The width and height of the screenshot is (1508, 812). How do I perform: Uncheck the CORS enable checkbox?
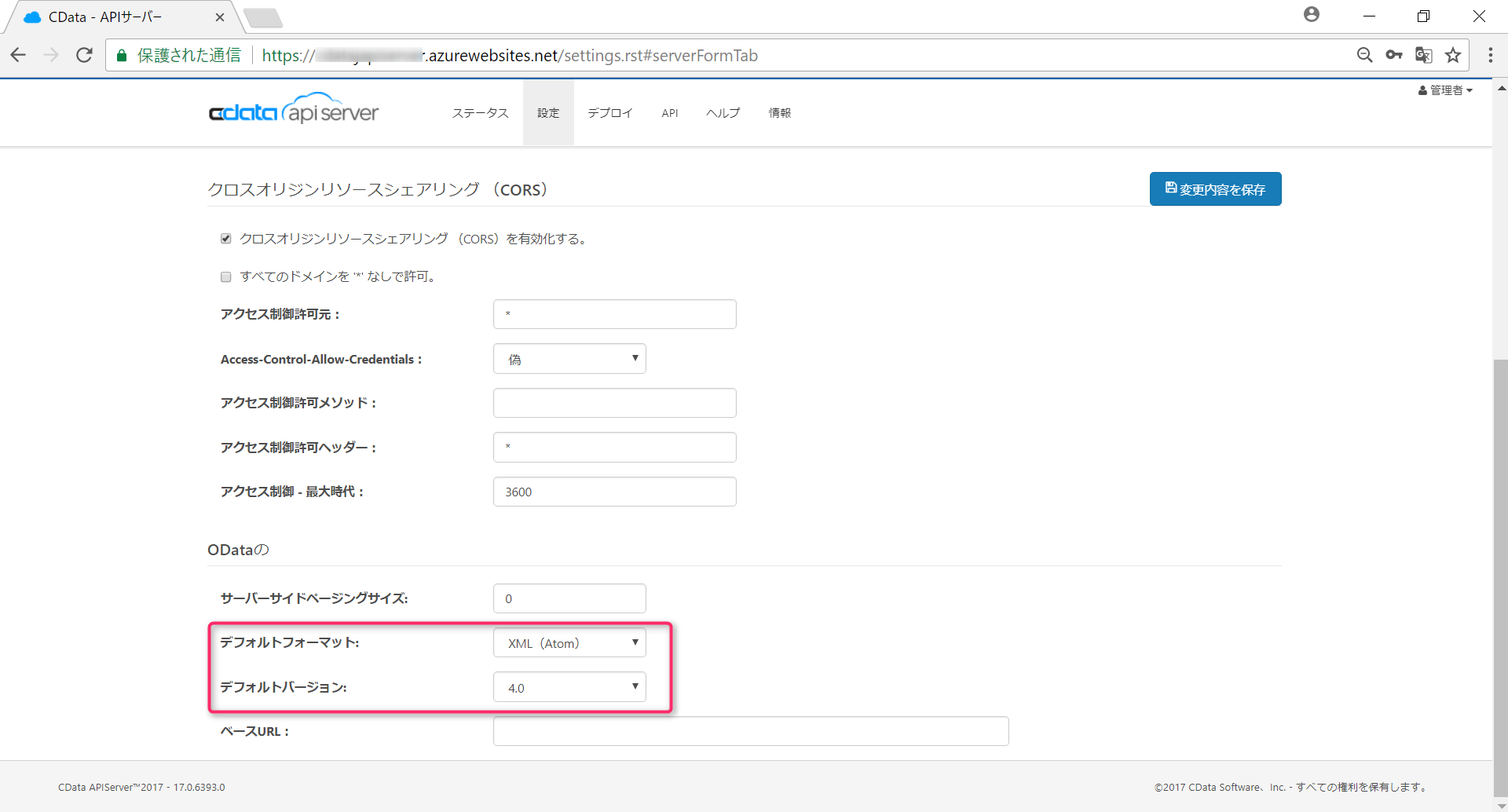[225, 238]
